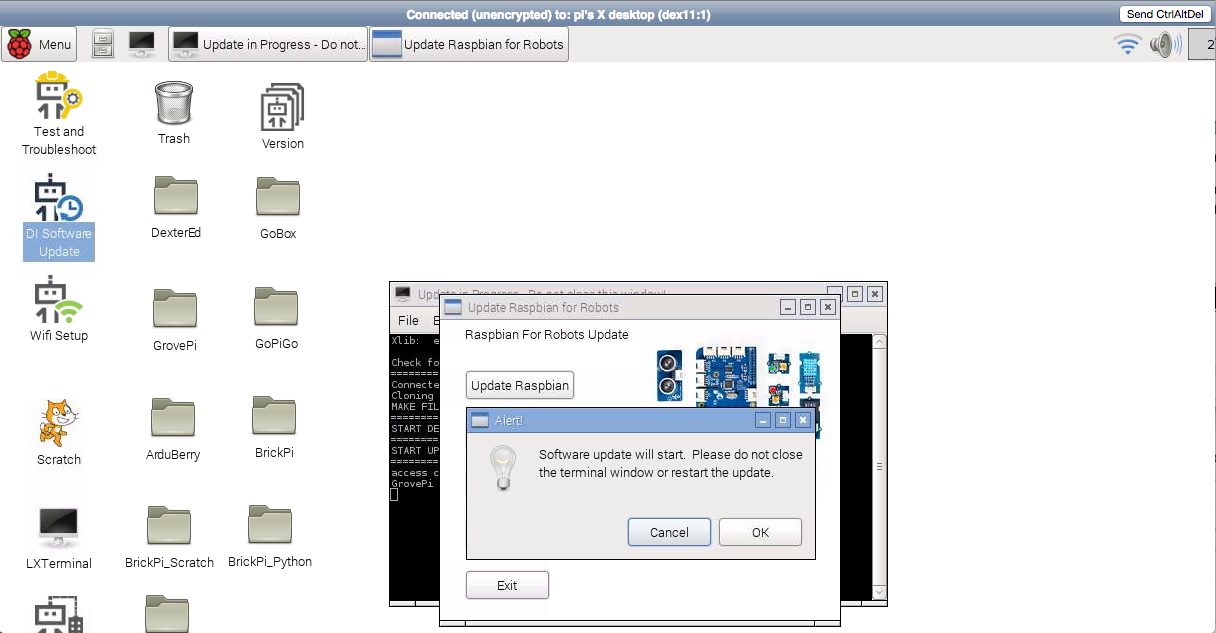Click the Update Raspbian button
The width and height of the screenshot is (1216, 633).
click(x=520, y=385)
